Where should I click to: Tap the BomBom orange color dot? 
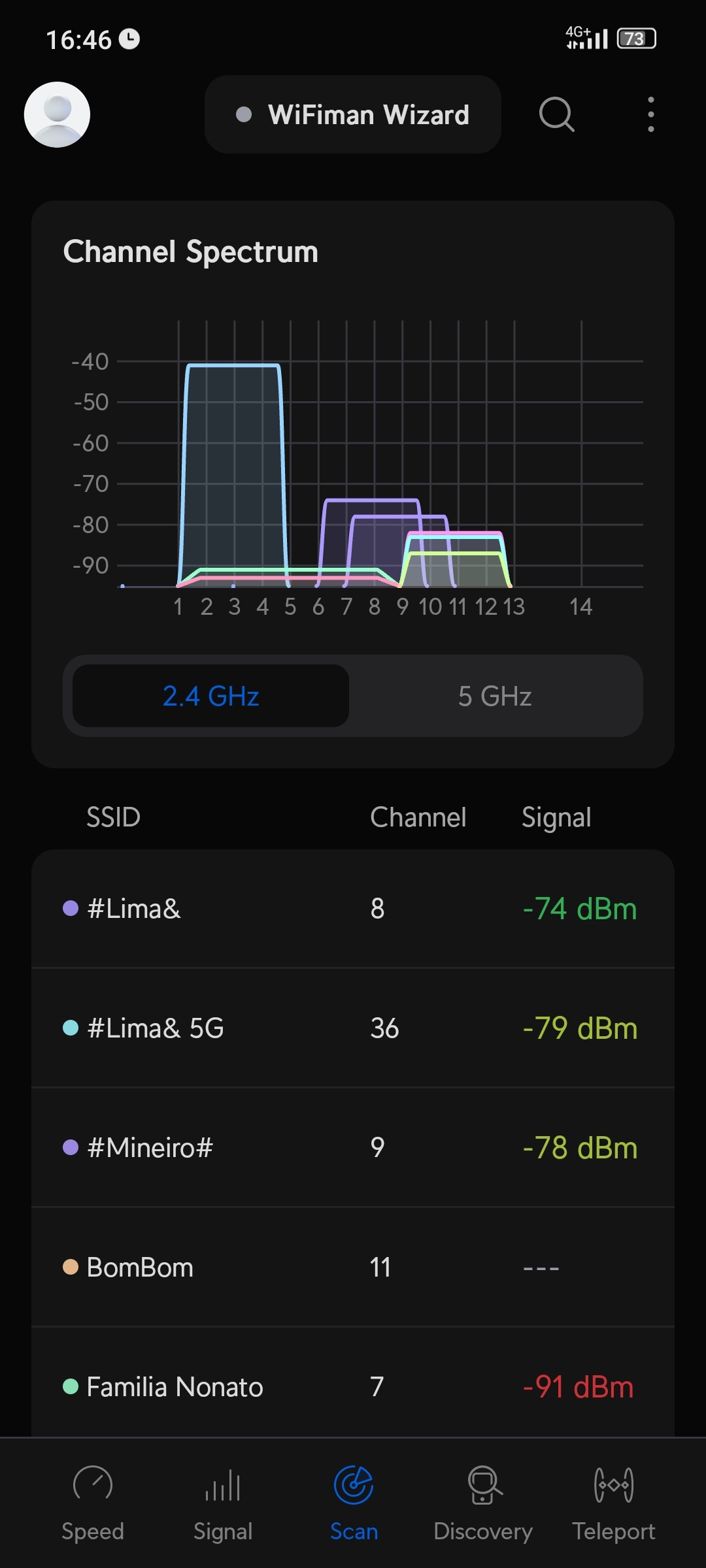point(71,1267)
